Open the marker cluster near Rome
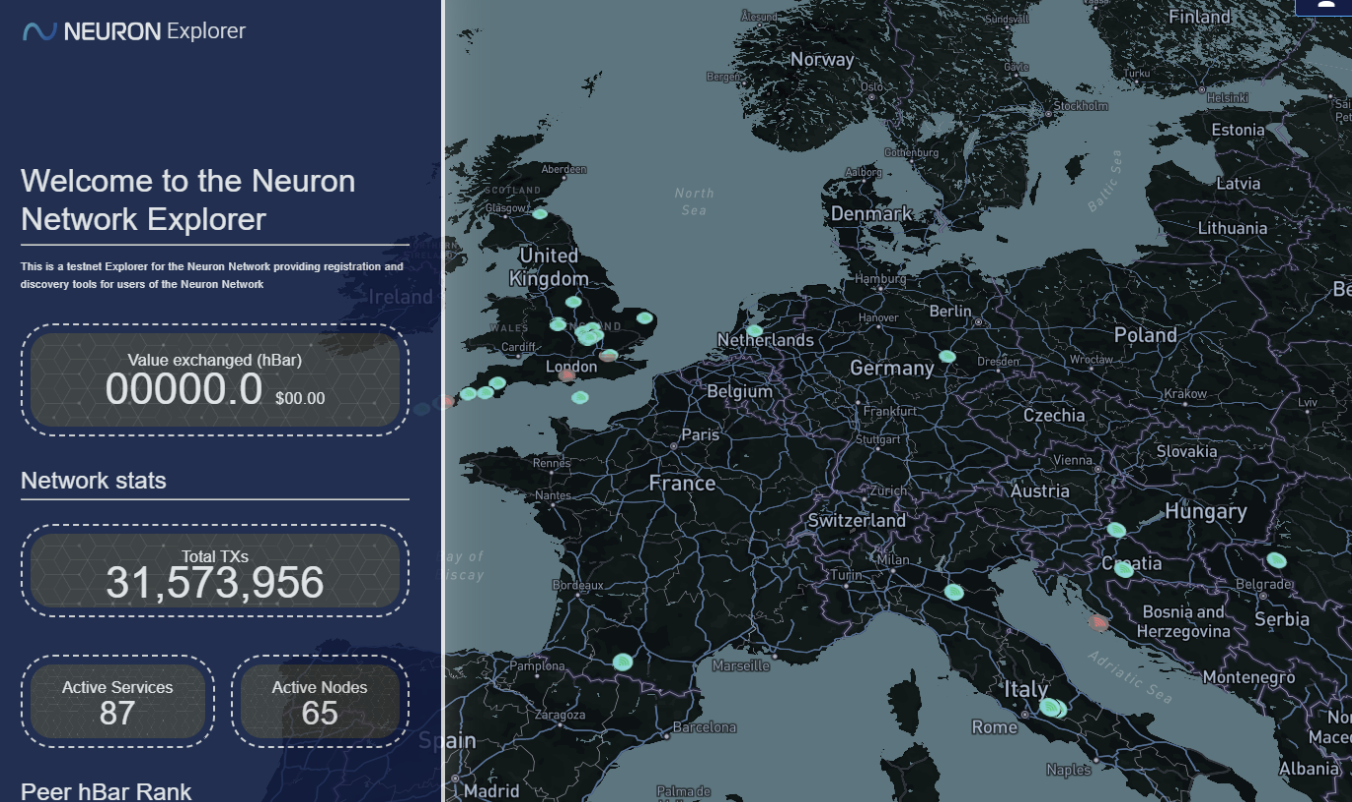The image size is (1352, 802). pyautogui.click(x=1053, y=708)
